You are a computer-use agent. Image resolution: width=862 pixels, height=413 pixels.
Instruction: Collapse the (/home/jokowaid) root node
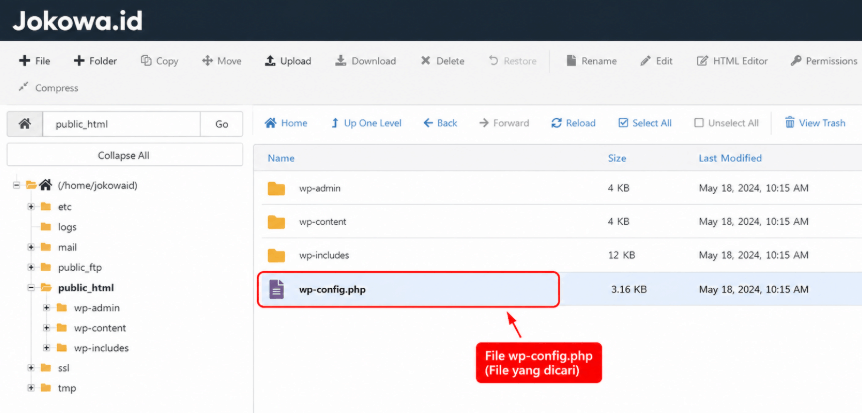(16, 185)
